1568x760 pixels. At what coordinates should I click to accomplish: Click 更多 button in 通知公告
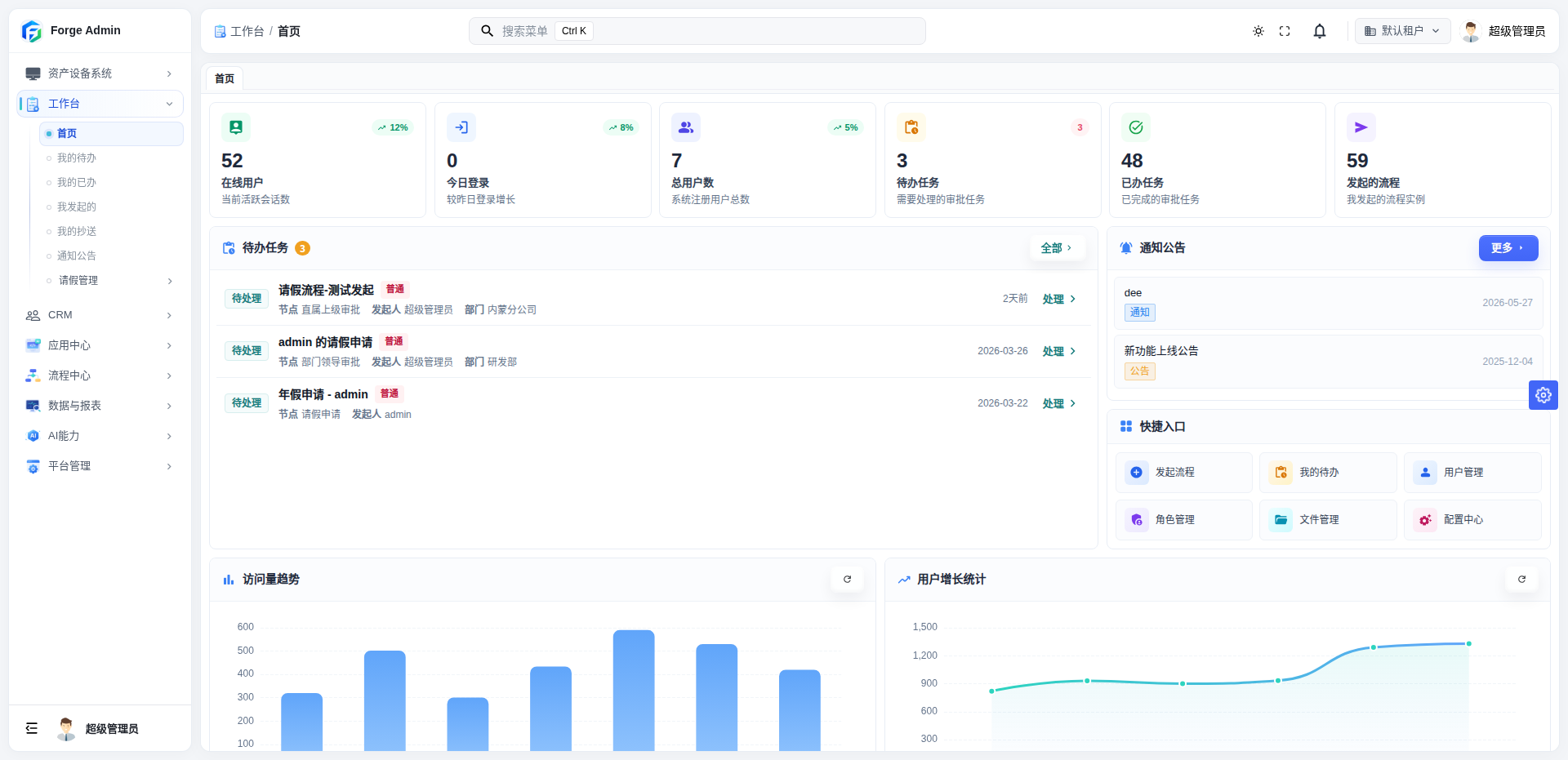pos(1508,248)
